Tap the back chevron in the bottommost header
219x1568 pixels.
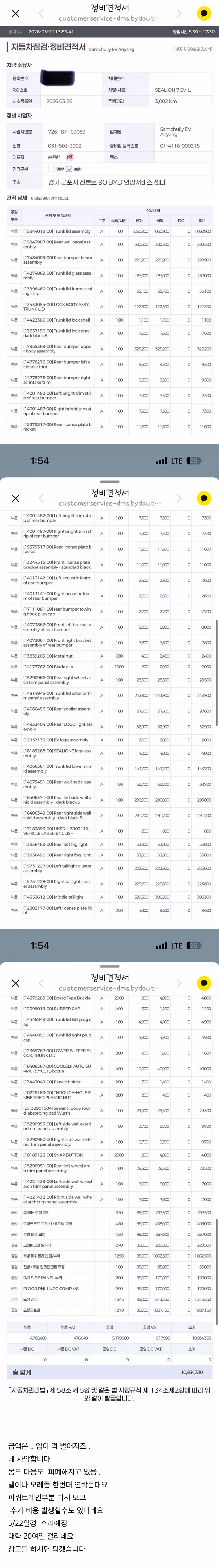41,983
